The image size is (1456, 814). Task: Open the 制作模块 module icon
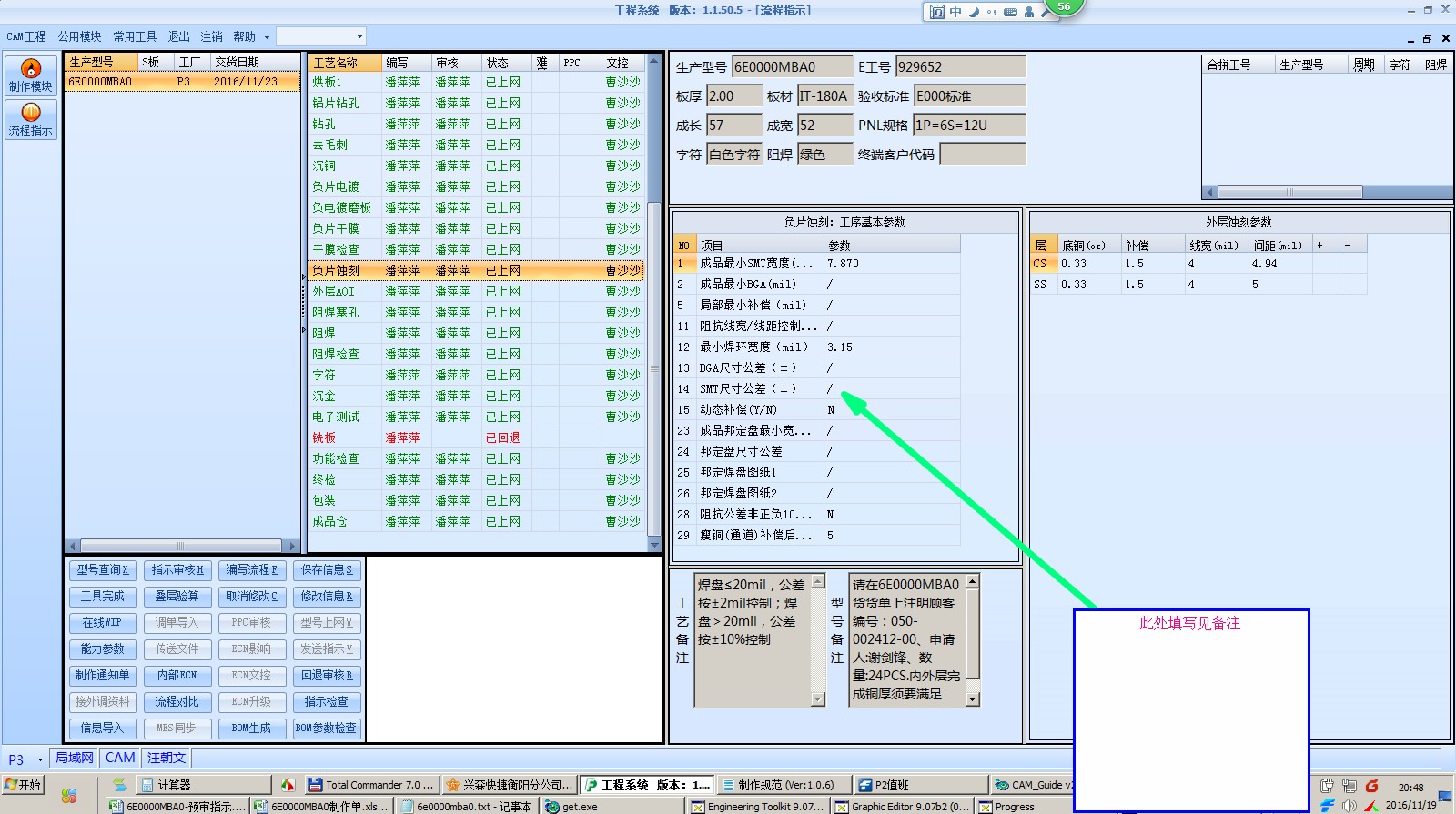30,75
